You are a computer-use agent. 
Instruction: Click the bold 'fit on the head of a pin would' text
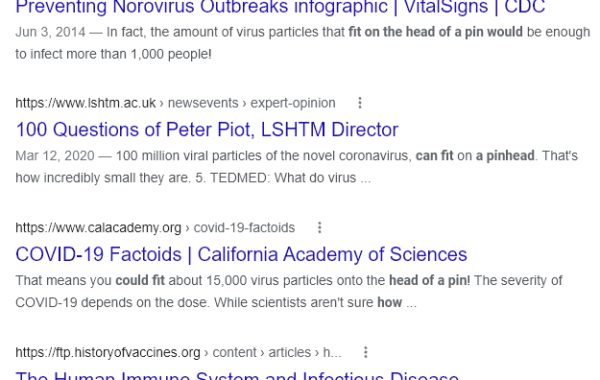point(435,32)
